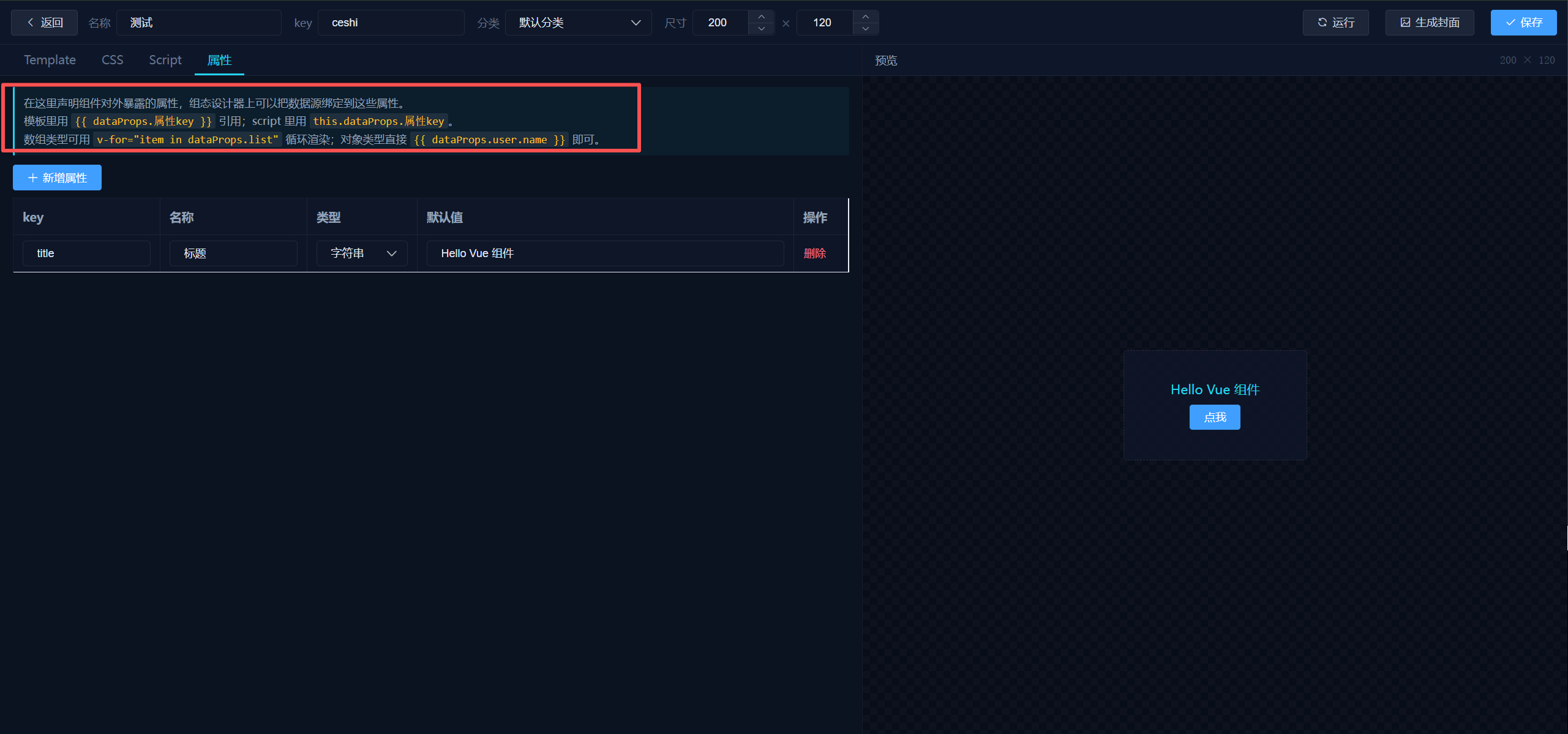This screenshot has height=734, width=1568.
Task: Decrease height with the down stepper arrow
Action: coord(866,29)
